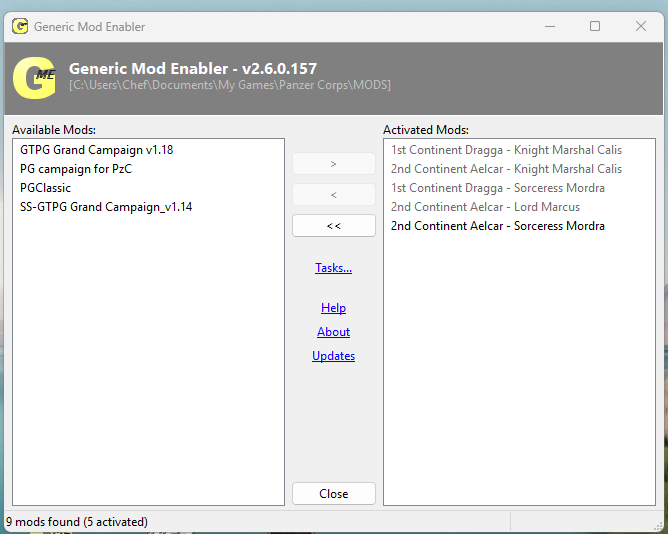Minimize the Generic Mod Enabler window
Viewport: 668px width, 534px height.
click(550, 26)
